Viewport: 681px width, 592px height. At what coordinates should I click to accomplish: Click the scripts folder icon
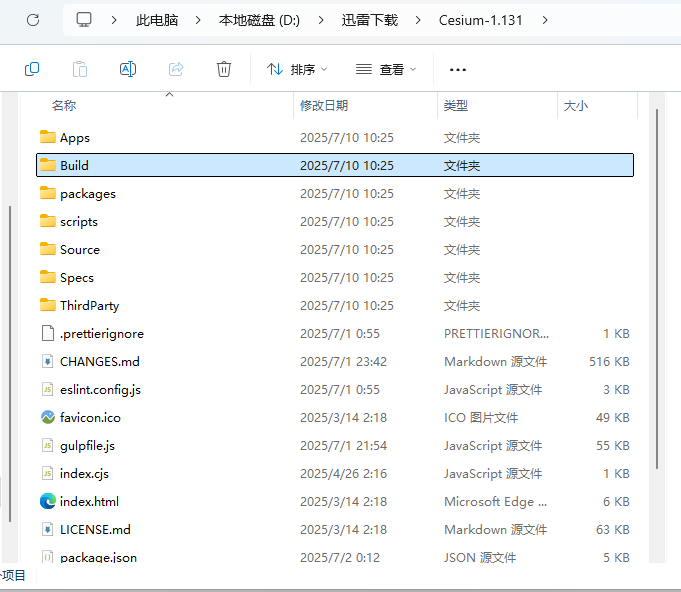click(48, 221)
